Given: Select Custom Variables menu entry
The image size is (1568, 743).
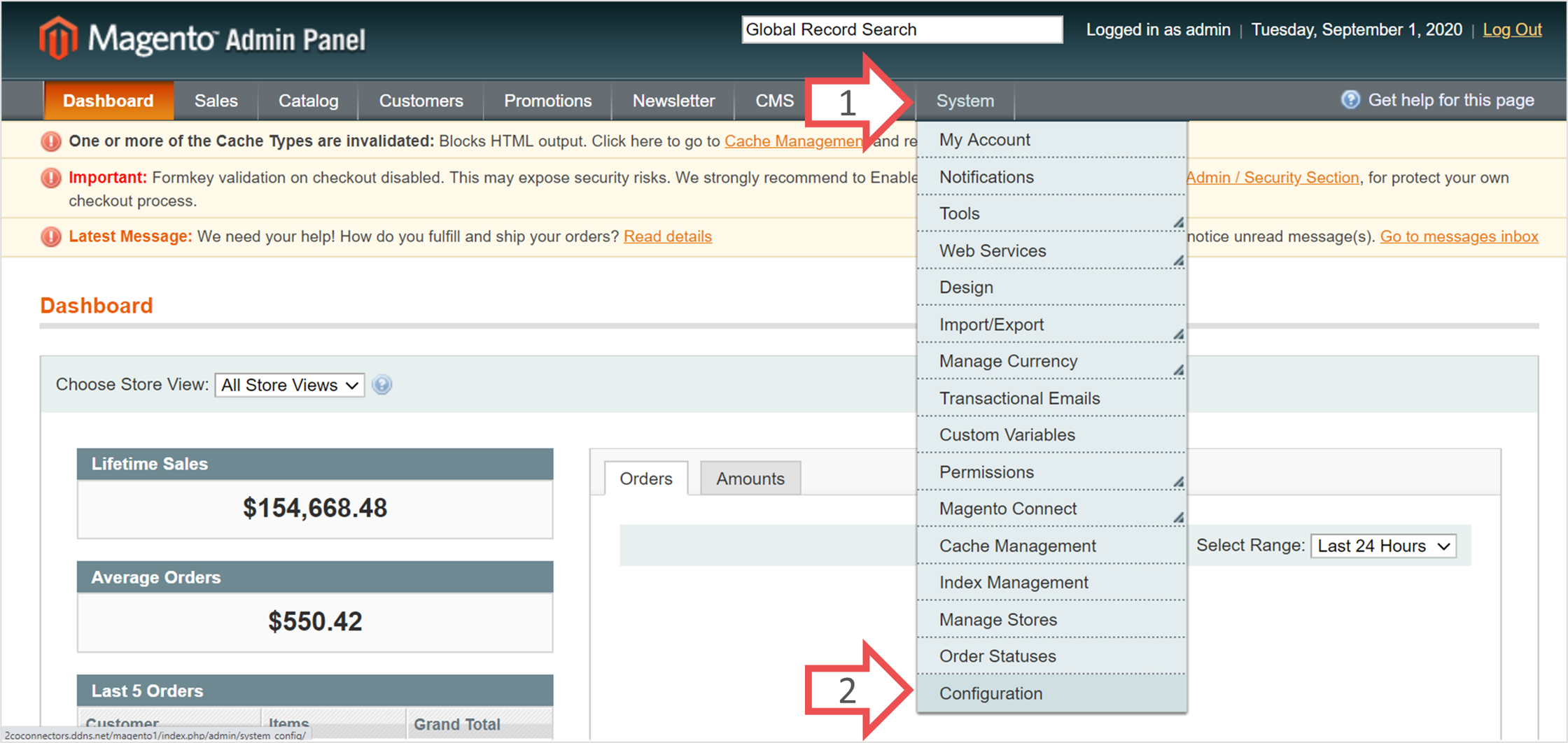Looking at the screenshot, I should click(1051, 434).
